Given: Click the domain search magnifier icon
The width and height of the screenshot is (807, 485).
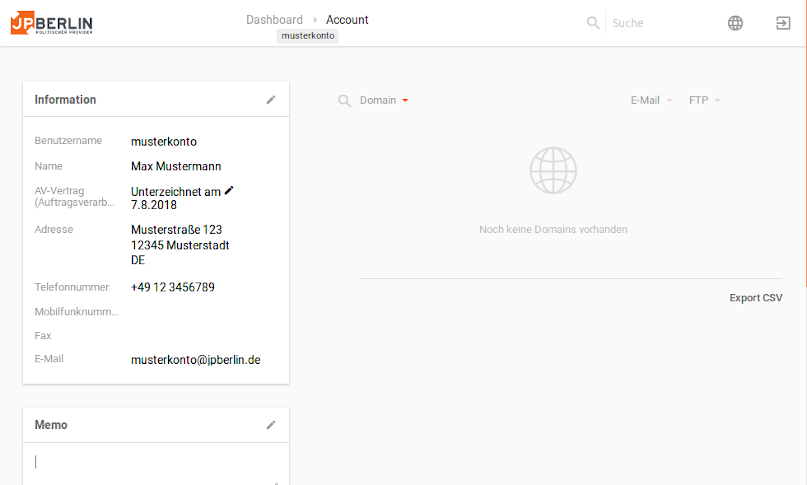Looking at the screenshot, I should [345, 101].
